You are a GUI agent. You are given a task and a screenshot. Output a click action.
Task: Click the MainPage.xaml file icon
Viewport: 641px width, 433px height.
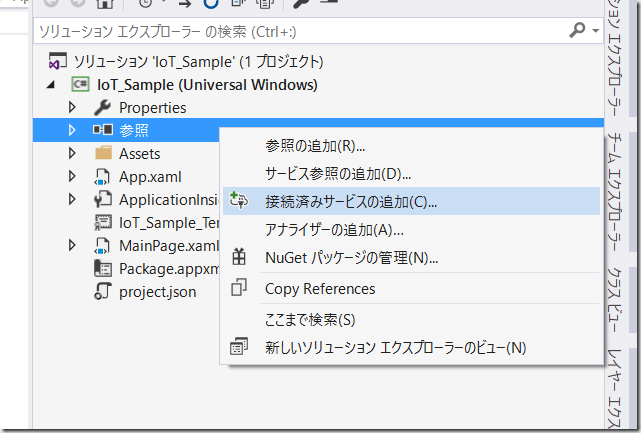[102, 246]
